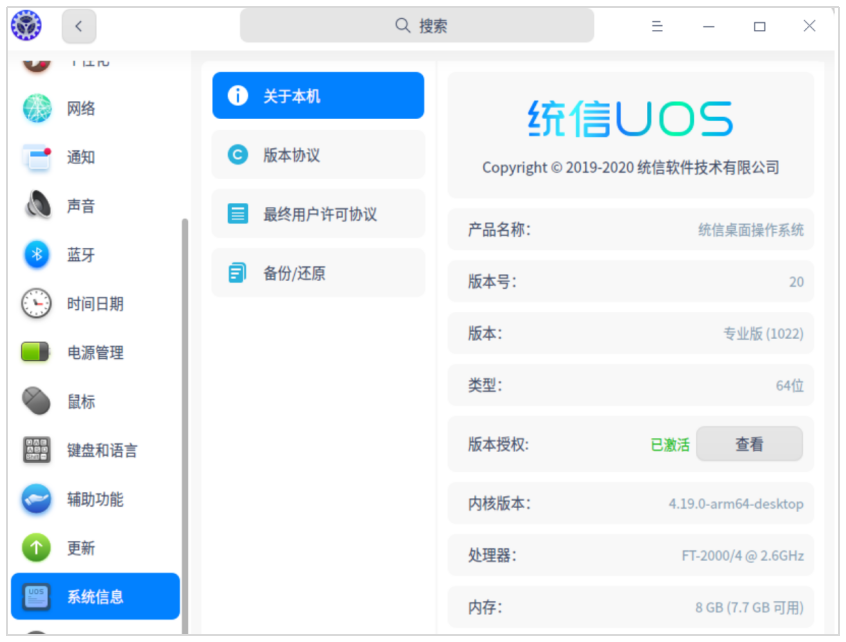Image resolution: width=846 pixels, height=642 pixels.
Task: Open the 通知 notification icon
Action: click(37, 157)
